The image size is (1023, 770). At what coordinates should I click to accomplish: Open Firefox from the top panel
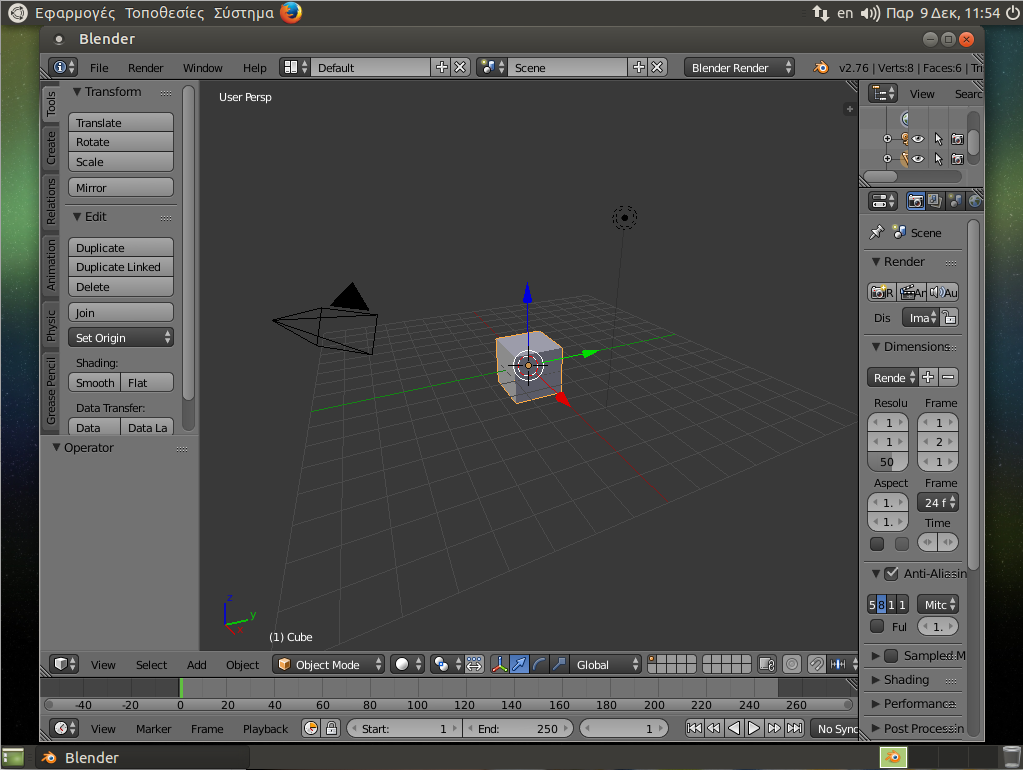click(291, 13)
